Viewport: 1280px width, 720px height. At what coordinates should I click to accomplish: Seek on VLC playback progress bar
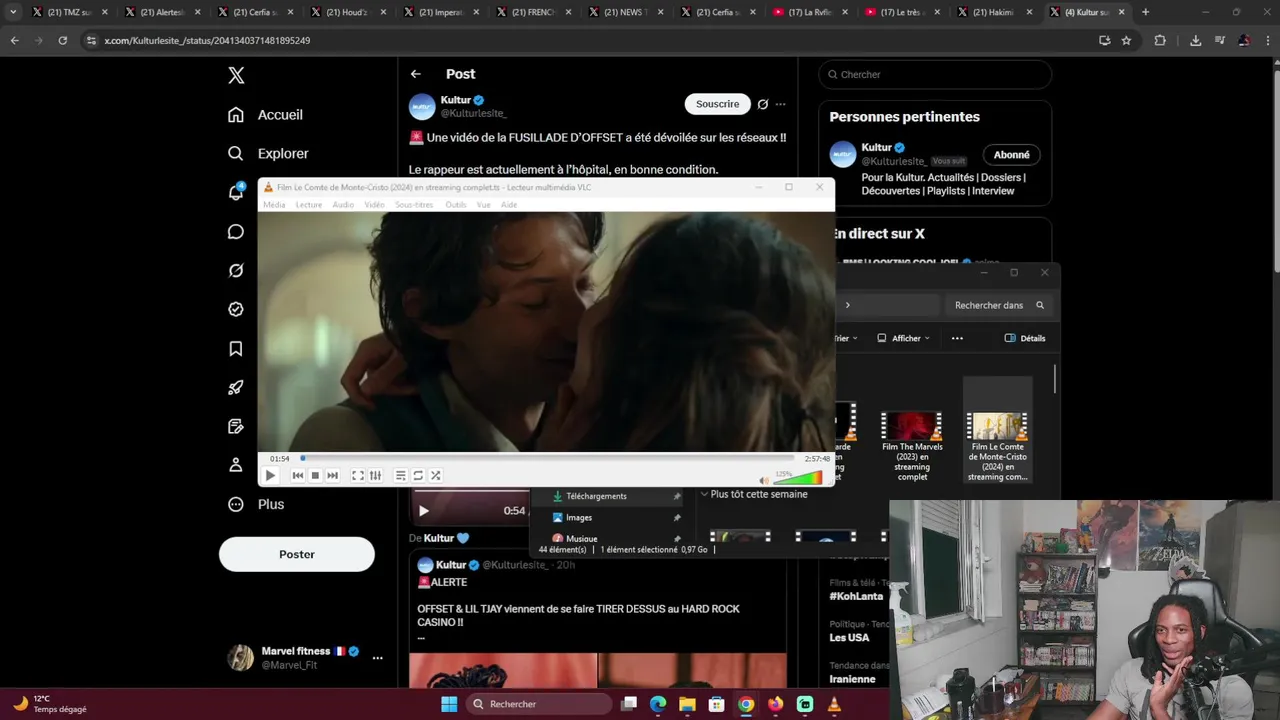[547, 459]
